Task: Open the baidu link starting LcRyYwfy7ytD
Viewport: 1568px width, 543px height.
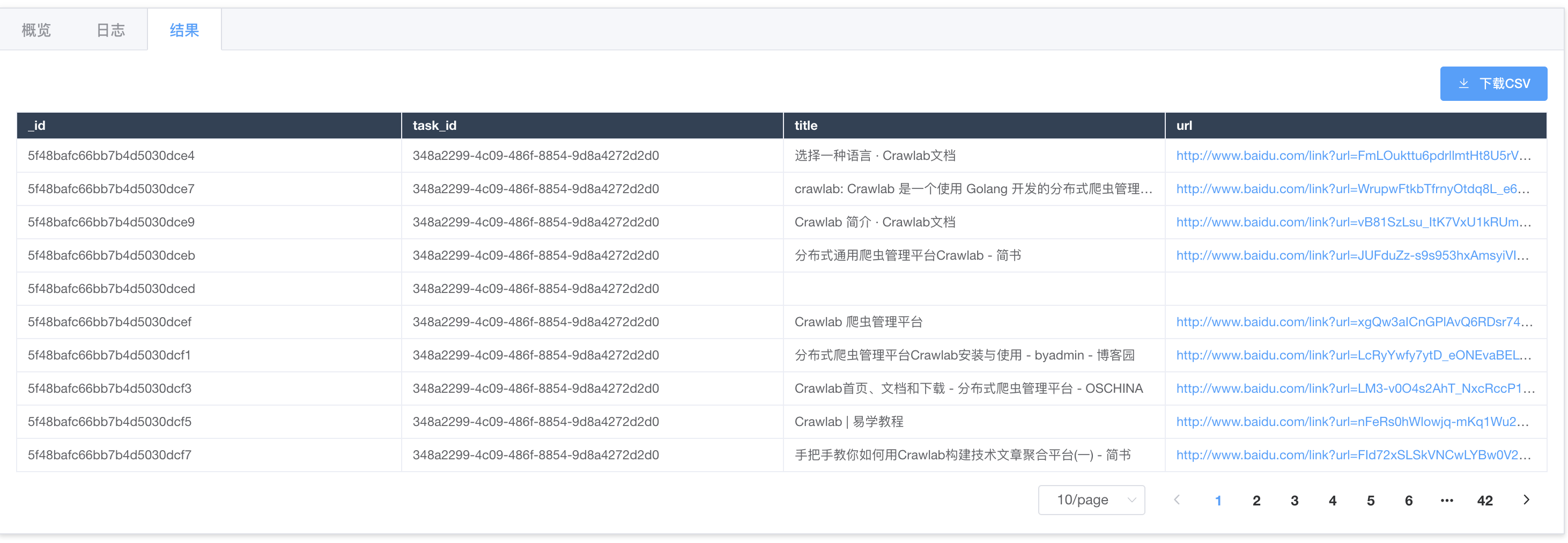Action: pos(1355,355)
